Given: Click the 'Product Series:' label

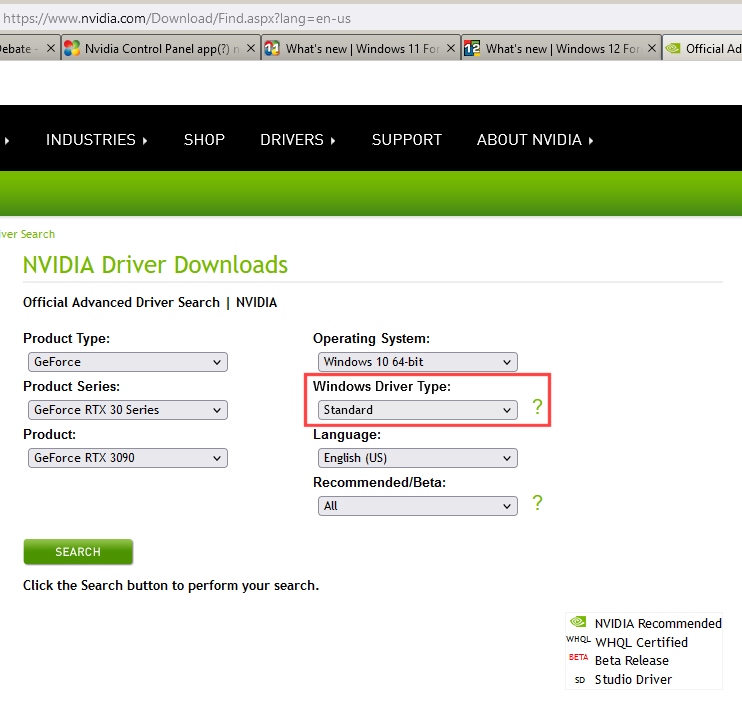Looking at the screenshot, I should click(x=71, y=386).
